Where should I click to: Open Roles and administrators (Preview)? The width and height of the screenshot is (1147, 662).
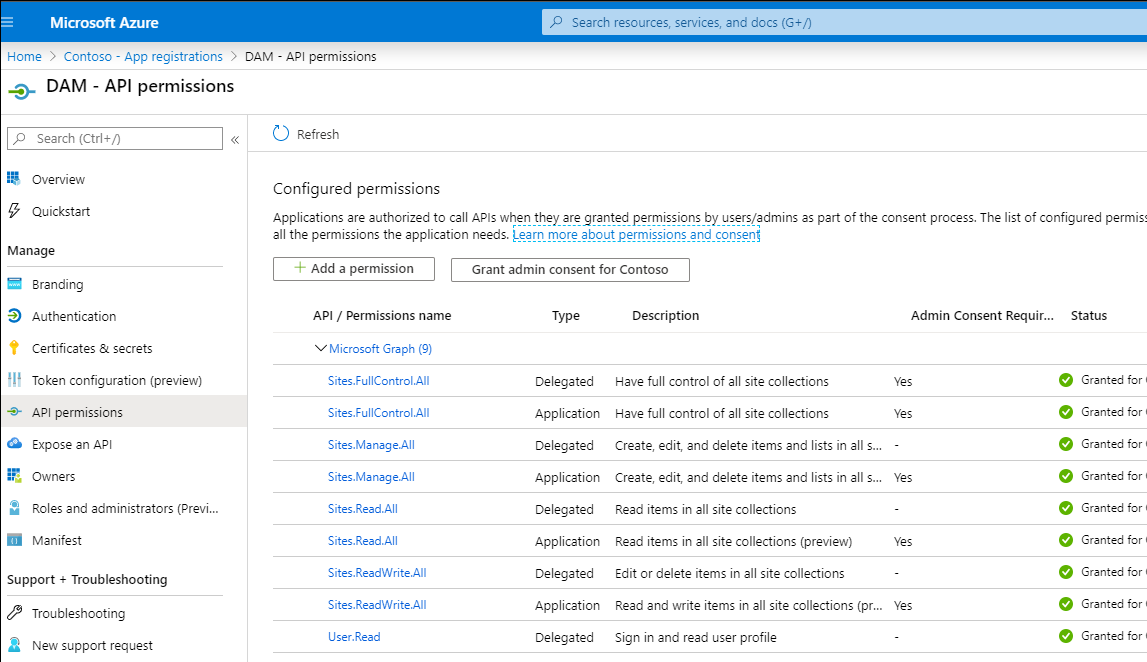pos(125,508)
